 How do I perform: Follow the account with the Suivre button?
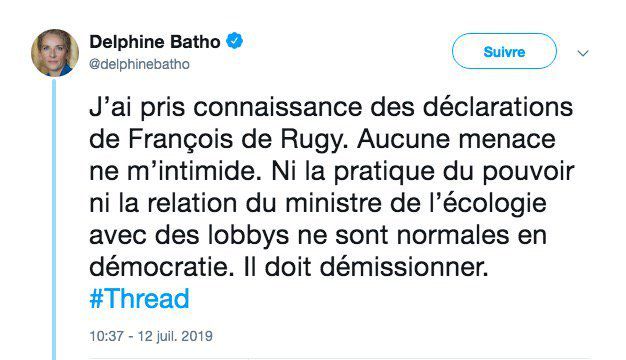[504, 51]
